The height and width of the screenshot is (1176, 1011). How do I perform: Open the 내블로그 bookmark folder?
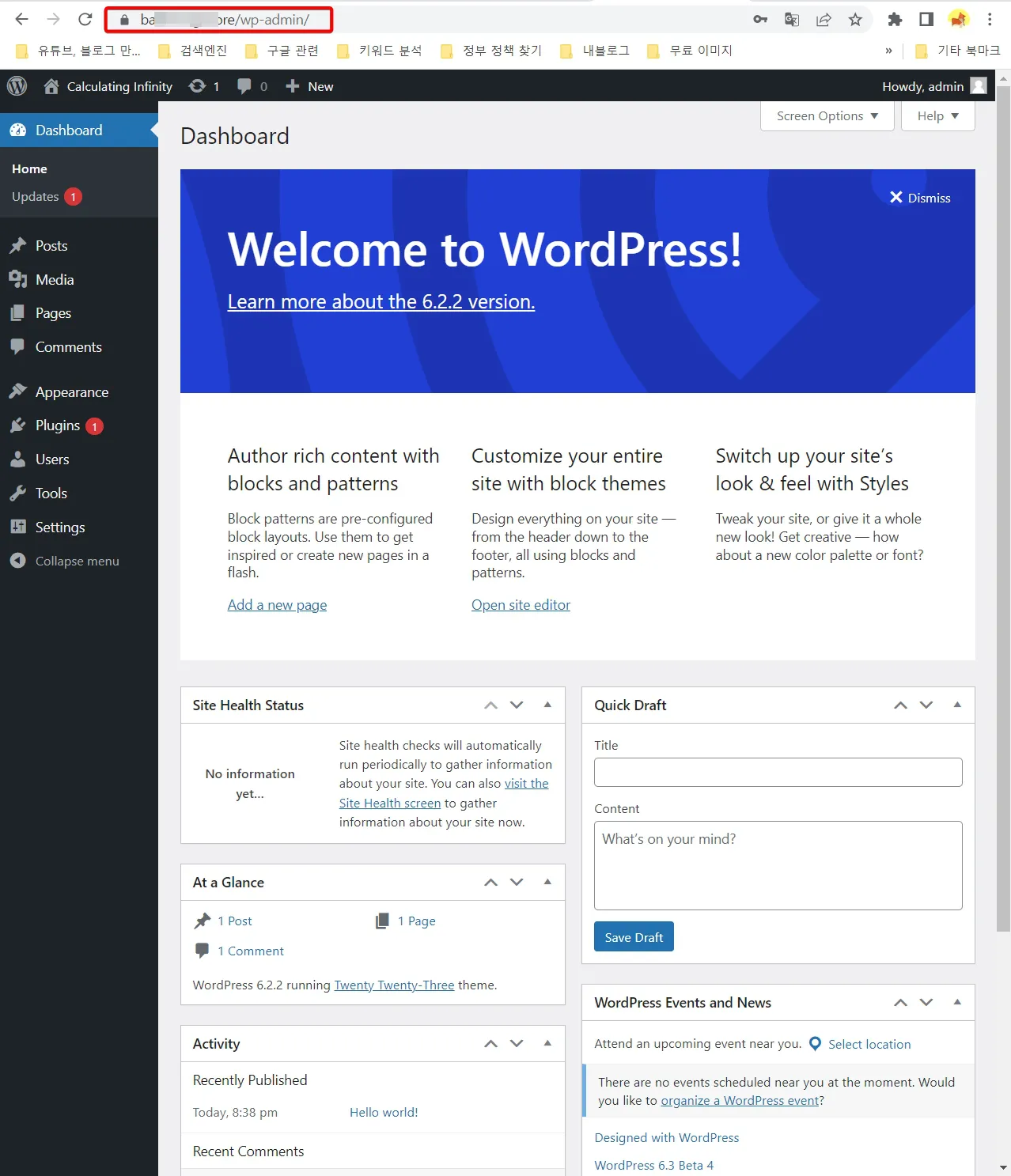click(595, 51)
